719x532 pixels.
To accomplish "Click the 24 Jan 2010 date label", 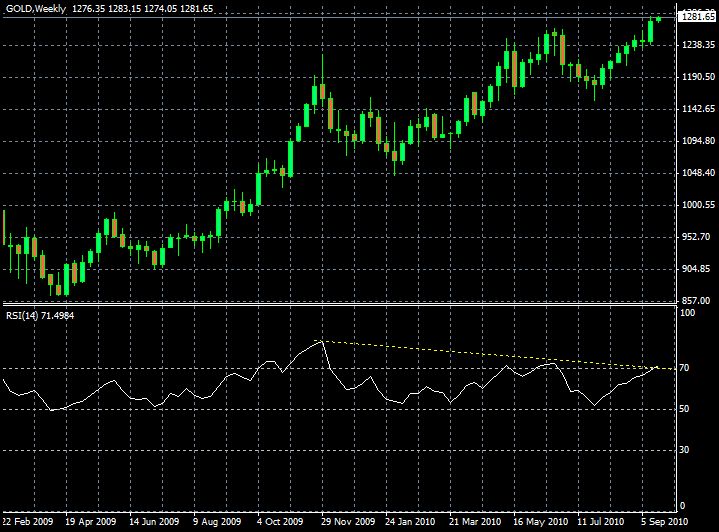I will coord(410,522).
